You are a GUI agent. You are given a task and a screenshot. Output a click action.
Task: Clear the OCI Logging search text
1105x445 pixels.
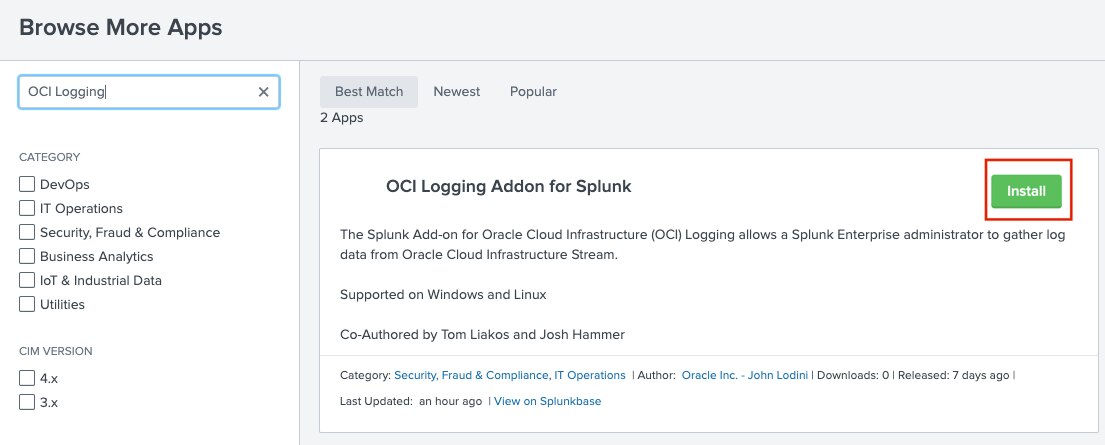tap(264, 92)
